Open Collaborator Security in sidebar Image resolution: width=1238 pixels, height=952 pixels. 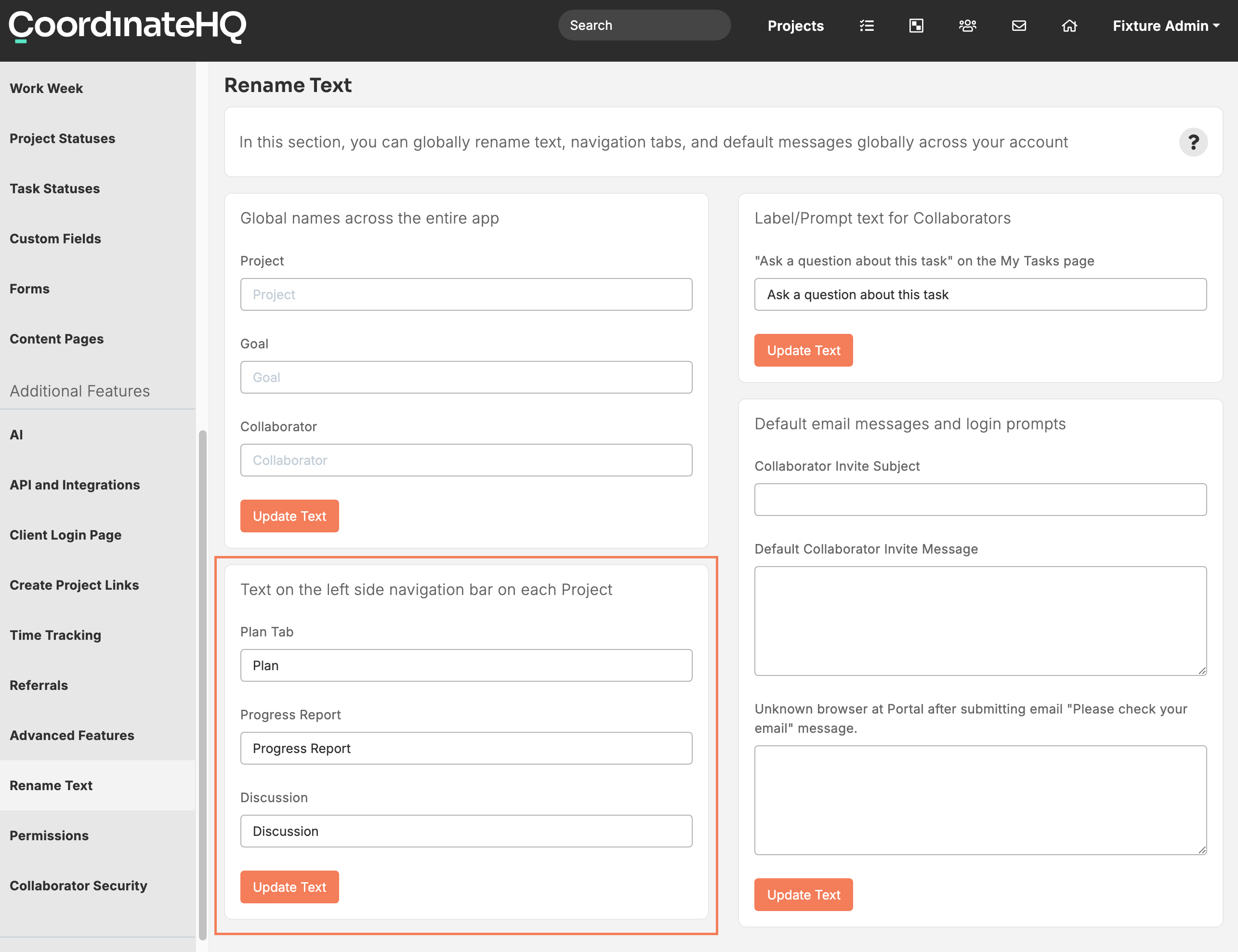coord(97,886)
